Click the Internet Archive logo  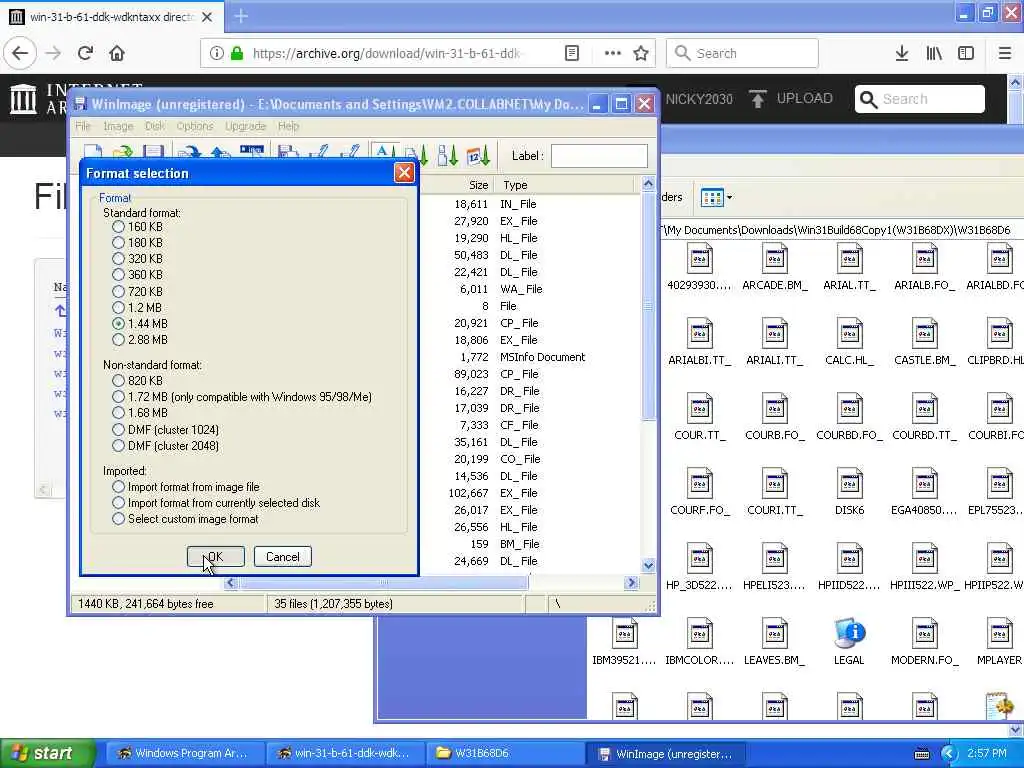click(x=24, y=99)
